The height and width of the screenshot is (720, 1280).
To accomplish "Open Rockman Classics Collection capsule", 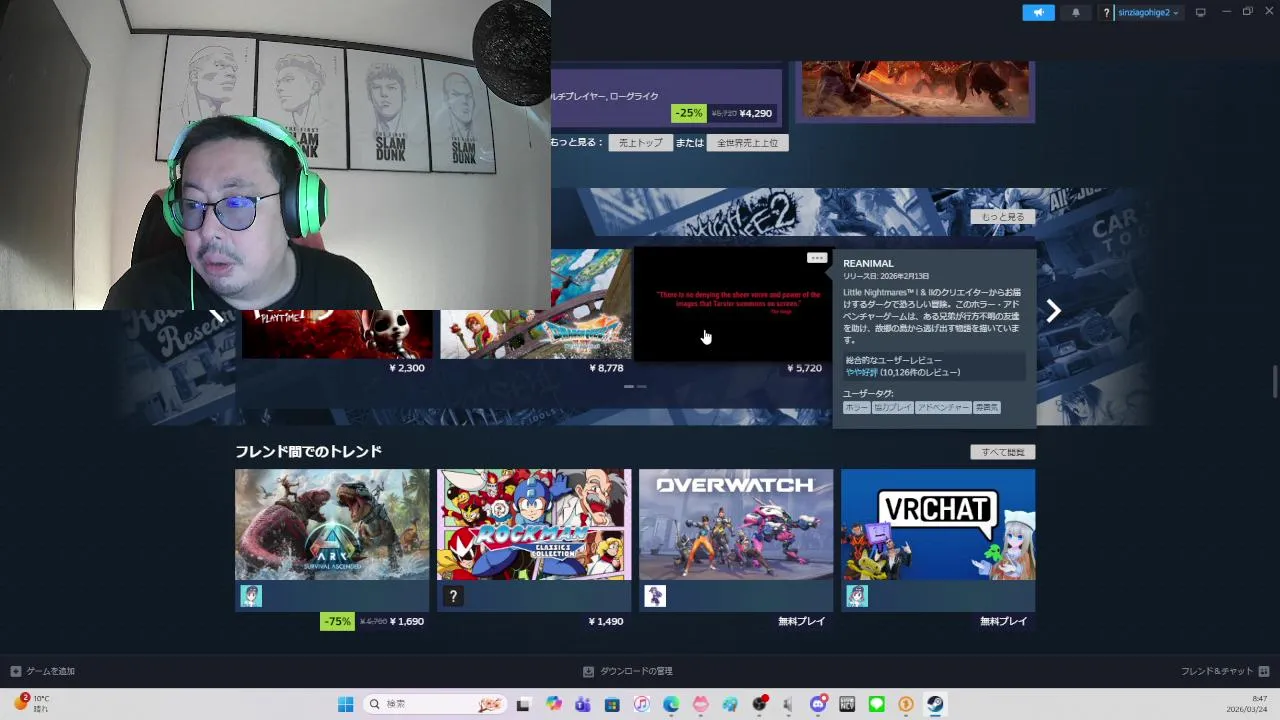I will click(x=534, y=525).
